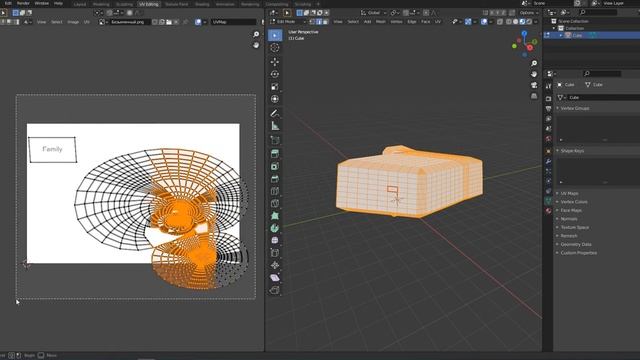Open the Global transform orientation dropdown
Screen dimensions: 640x360
(x=374, y=13)
